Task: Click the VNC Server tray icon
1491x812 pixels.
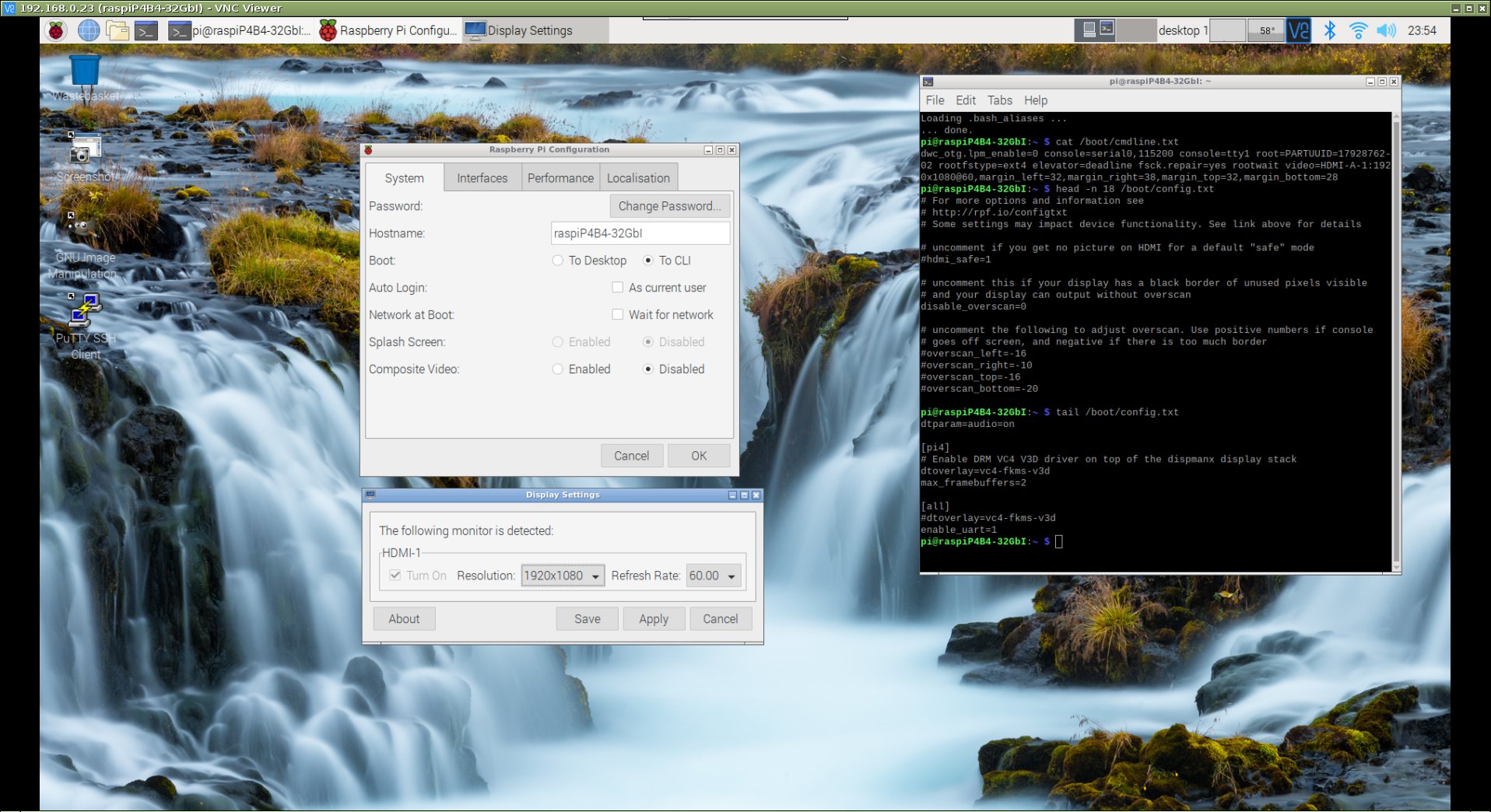Action: coord(1298,31)
